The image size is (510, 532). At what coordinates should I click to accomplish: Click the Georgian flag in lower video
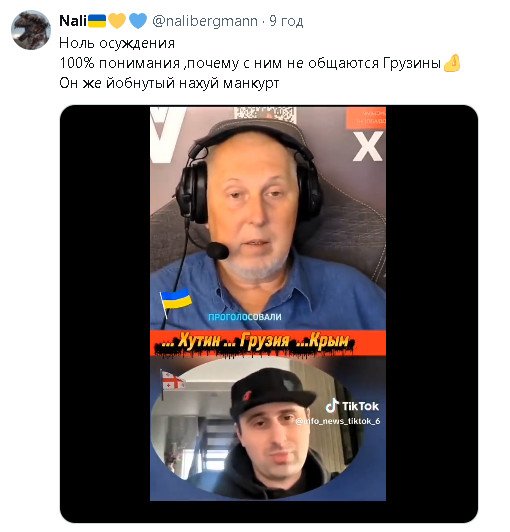tap(173, 381)
